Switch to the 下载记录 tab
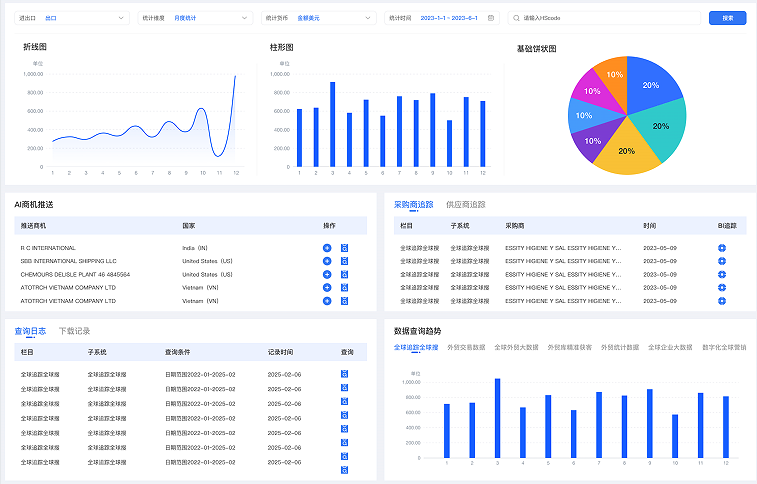 click(74, 330)
